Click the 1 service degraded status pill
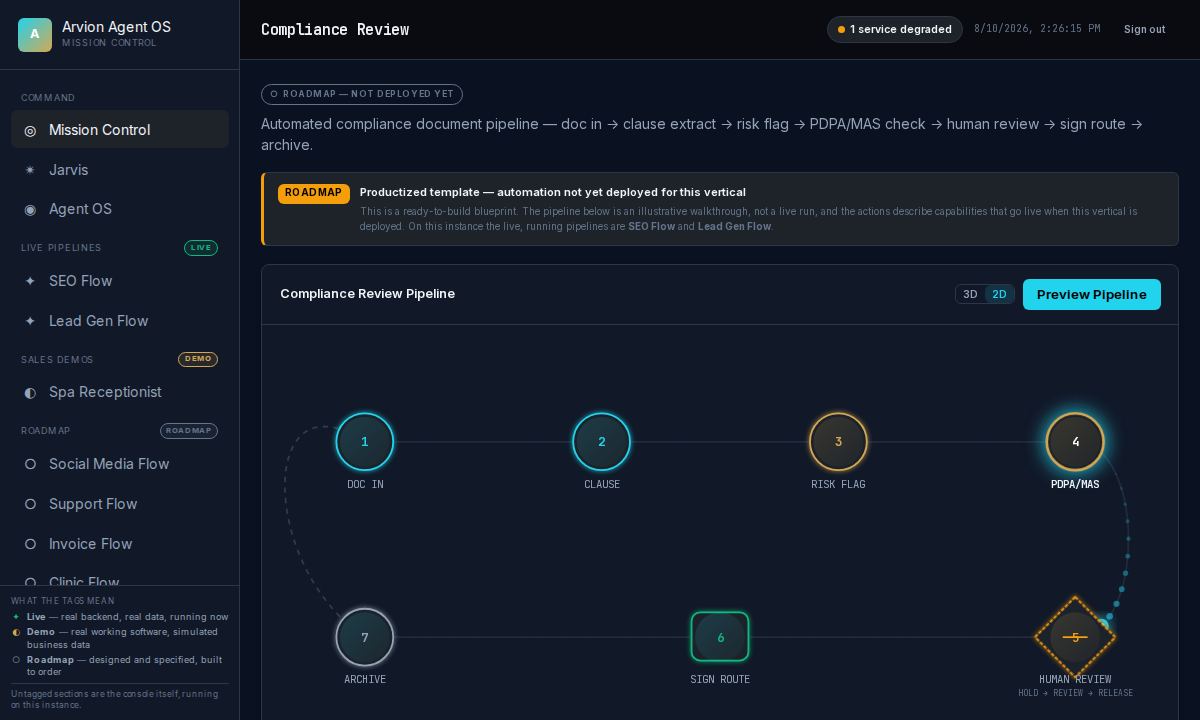Viewport: 1200px width, 720px height. click(895, 29)
